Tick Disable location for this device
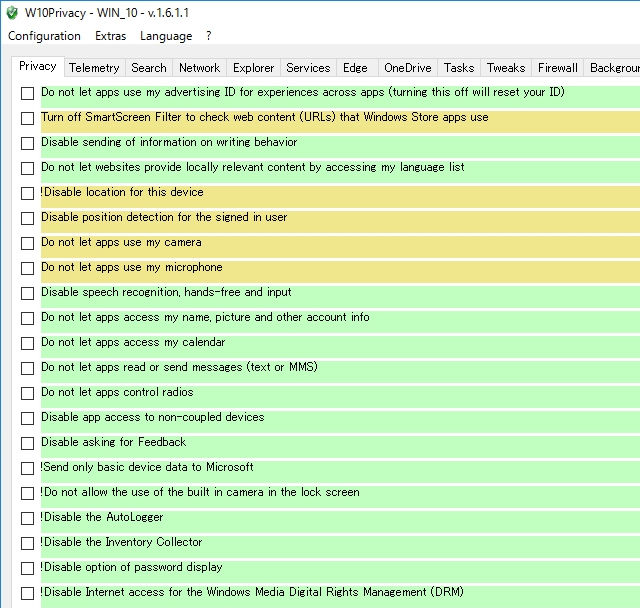The image size is (640, 608). 27,193
